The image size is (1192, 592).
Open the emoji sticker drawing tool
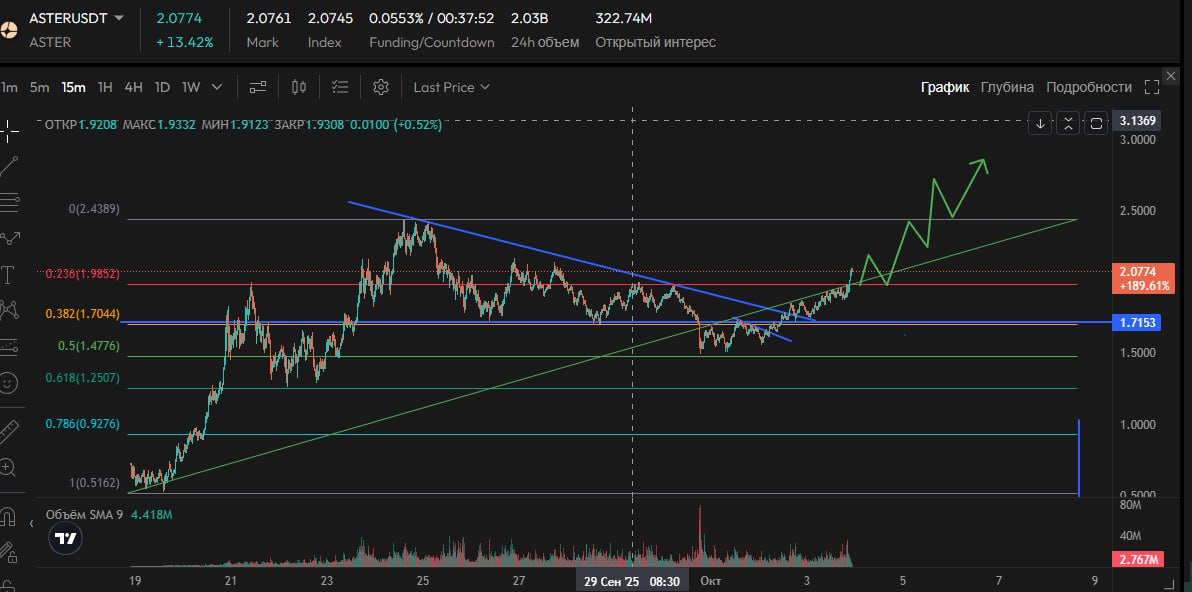(x=9, y=383)
